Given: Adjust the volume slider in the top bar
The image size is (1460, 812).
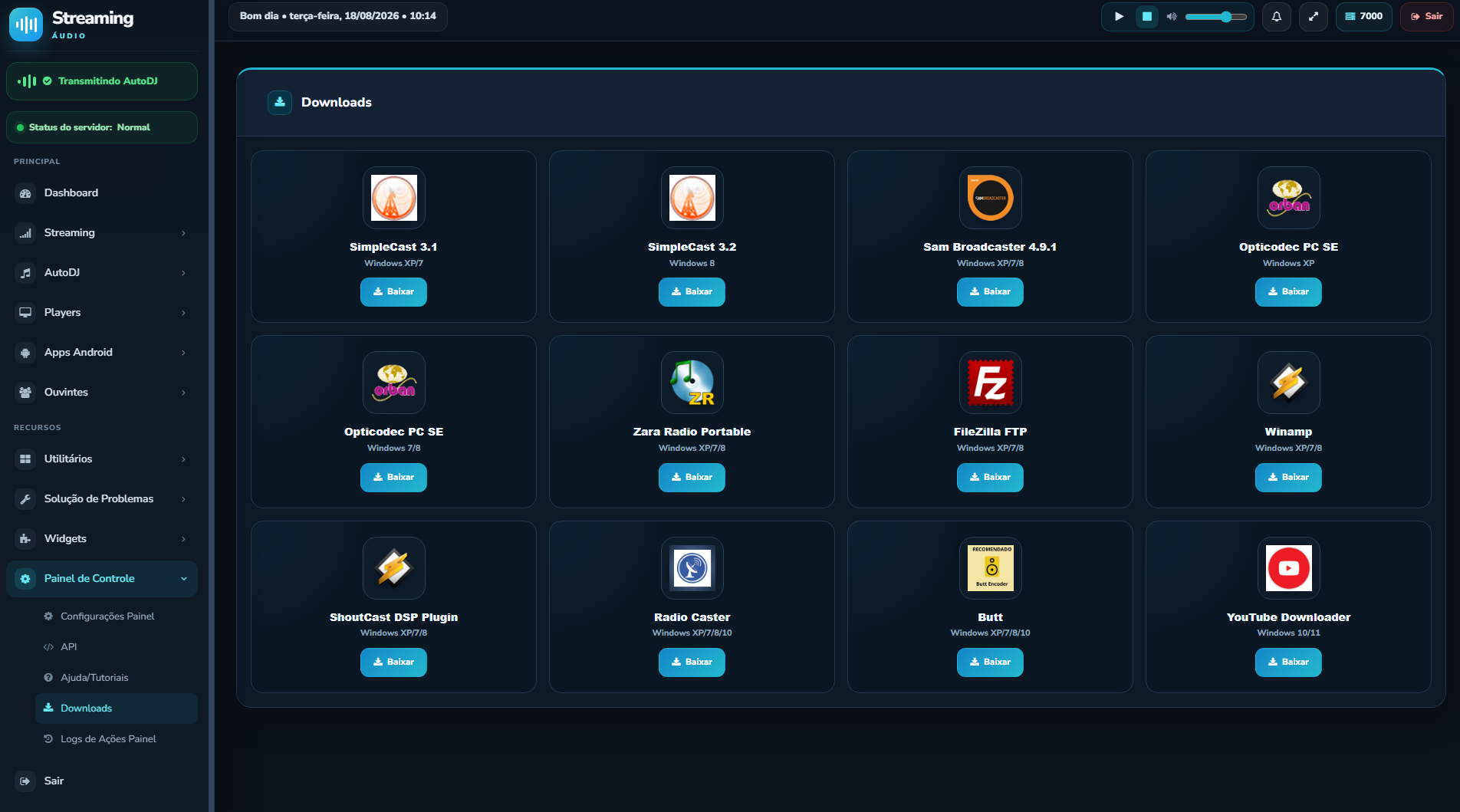Looking at the screenshot, I should pos(1216,16).
